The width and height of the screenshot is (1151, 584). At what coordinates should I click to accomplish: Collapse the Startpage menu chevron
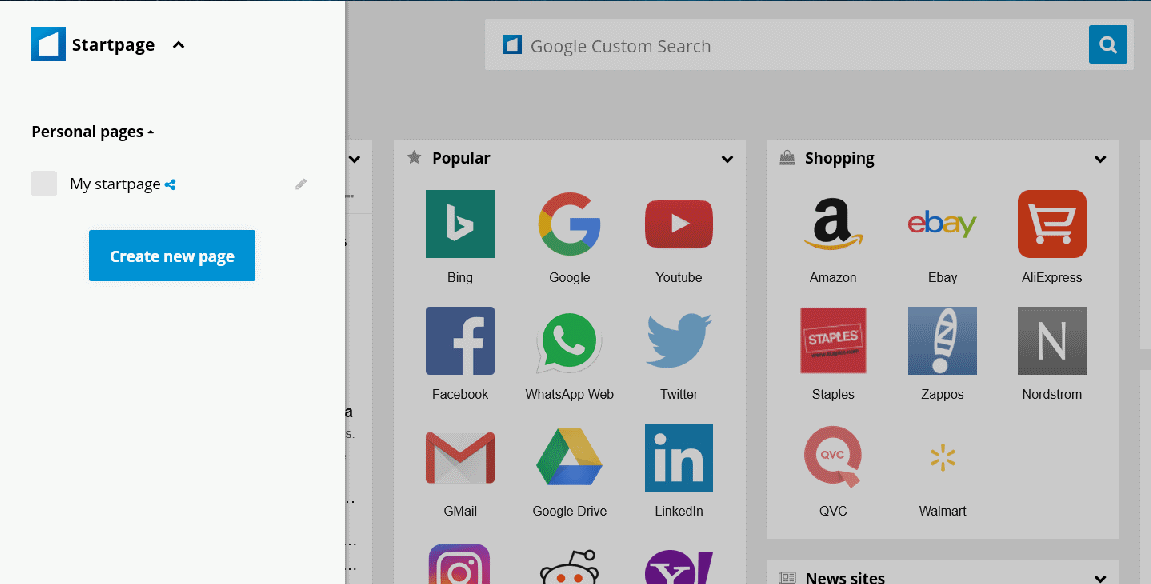tap(178, 45)
